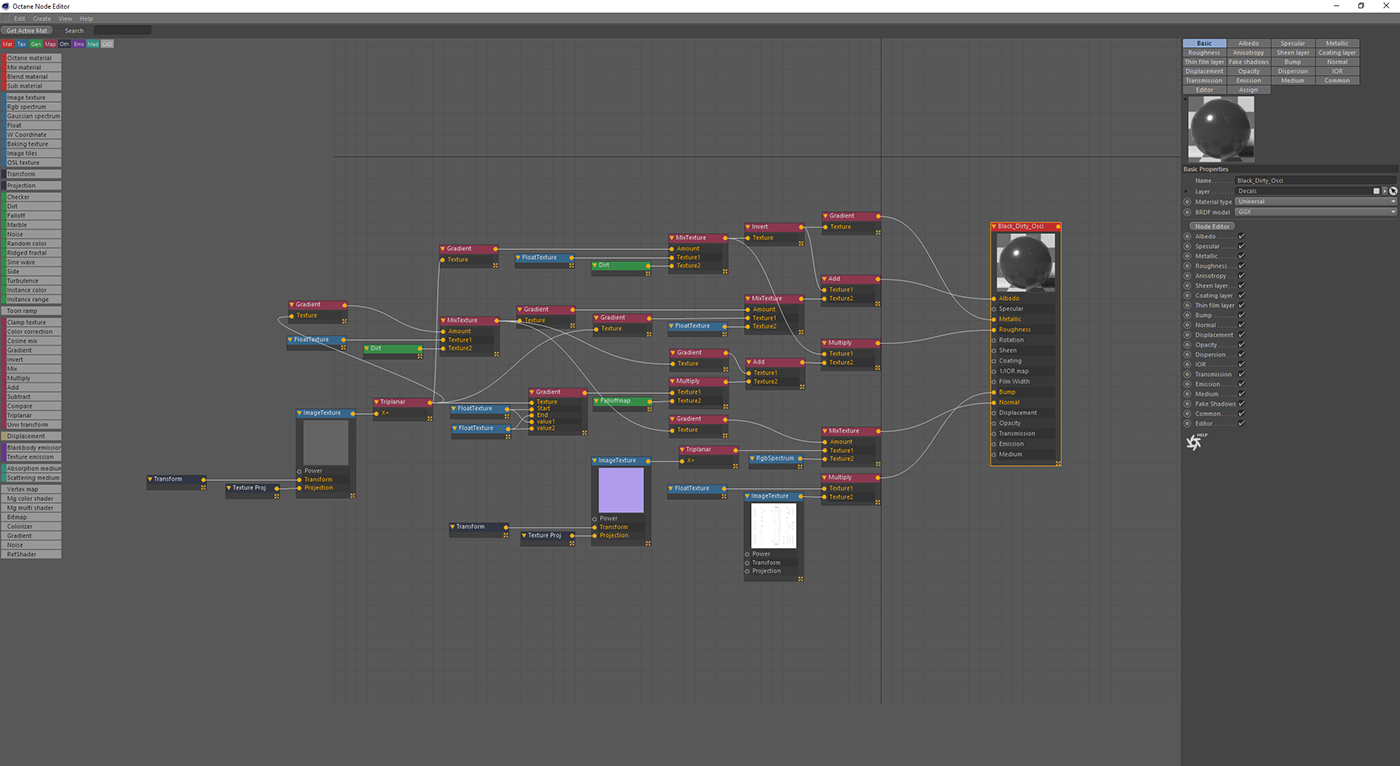Click into the Search input field
Screen dimensions: 1400x766
click(122, 31)
